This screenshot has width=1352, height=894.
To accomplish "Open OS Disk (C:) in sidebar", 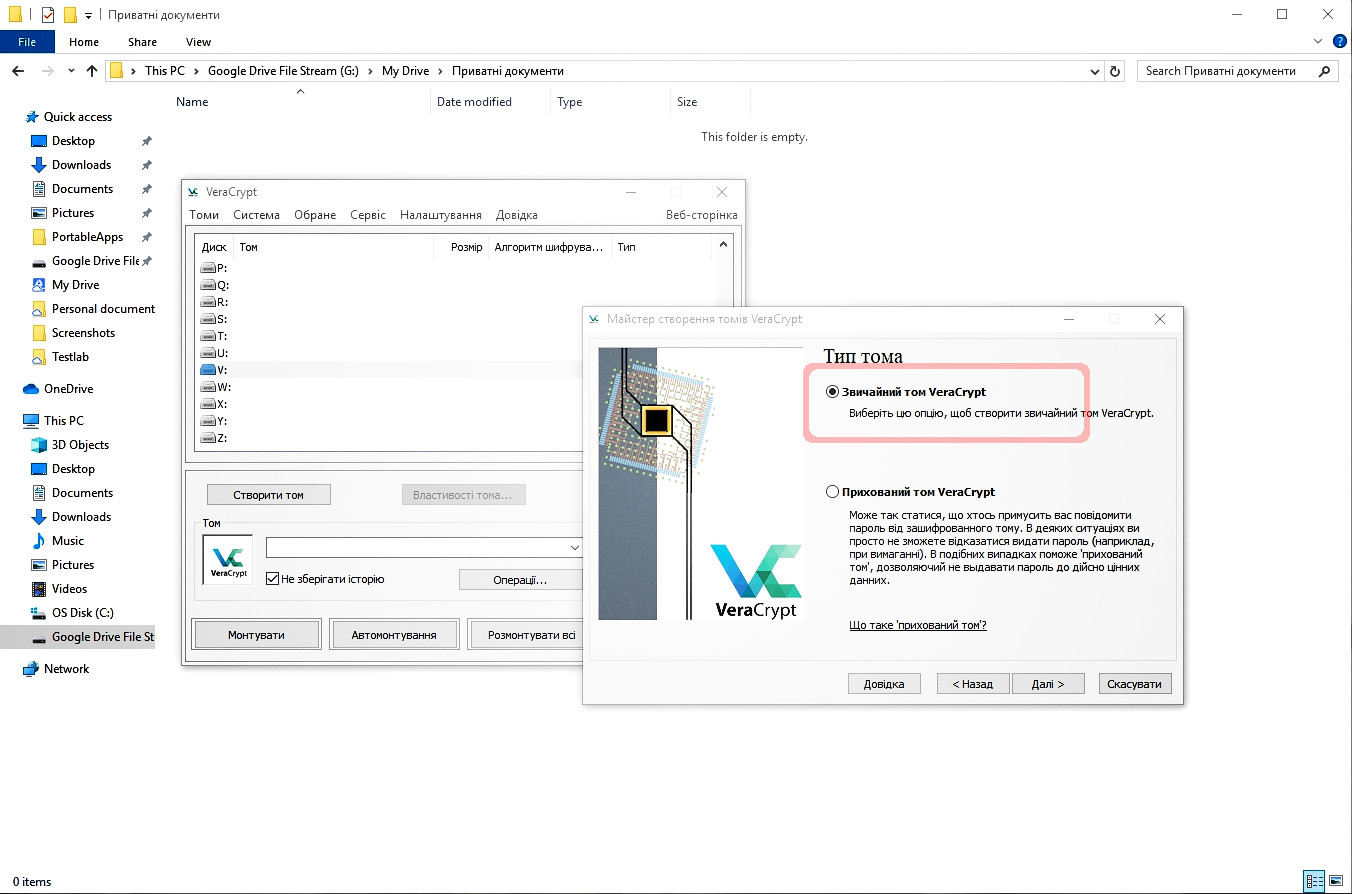I will point(83,613).
